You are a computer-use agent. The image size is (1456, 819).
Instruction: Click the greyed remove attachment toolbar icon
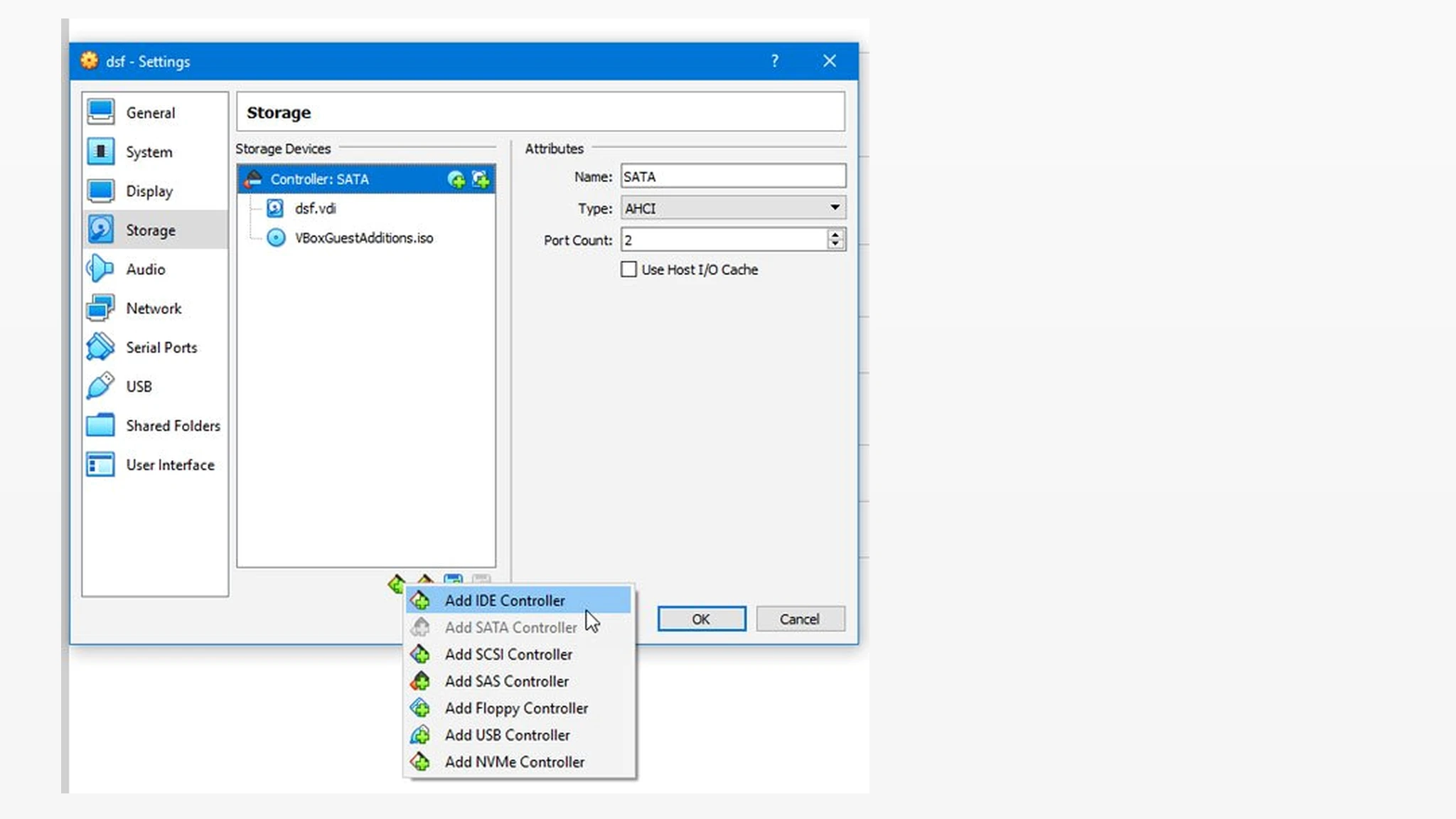pos(481,580)
